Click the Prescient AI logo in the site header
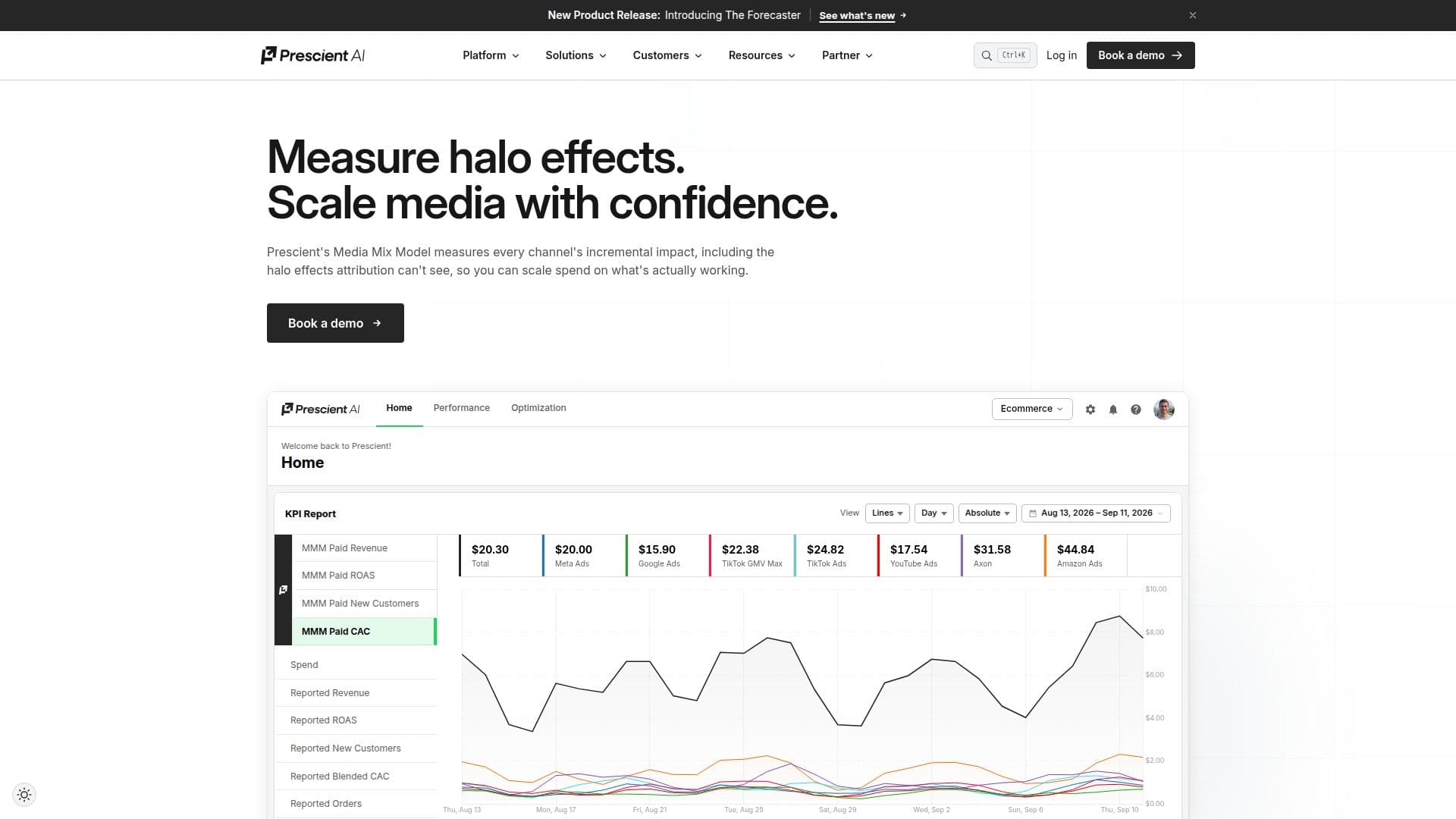 312,55
